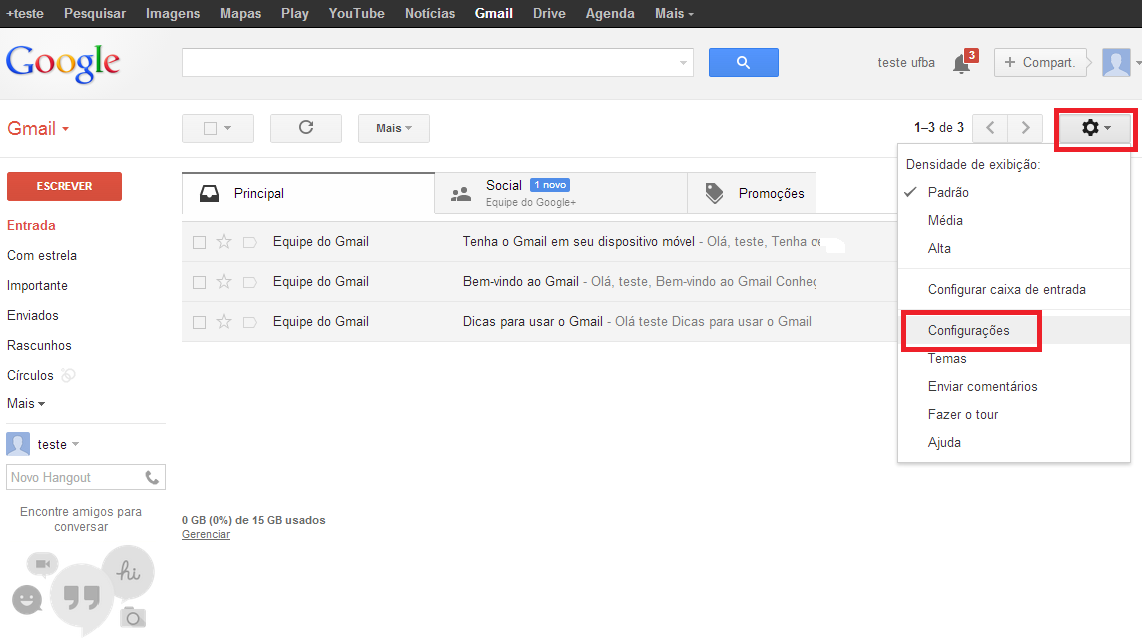Image resolution: width=1142 pixels, height=639 pixels.
Task: Click the people icon on the Social tab
Action: coord(461,194)
